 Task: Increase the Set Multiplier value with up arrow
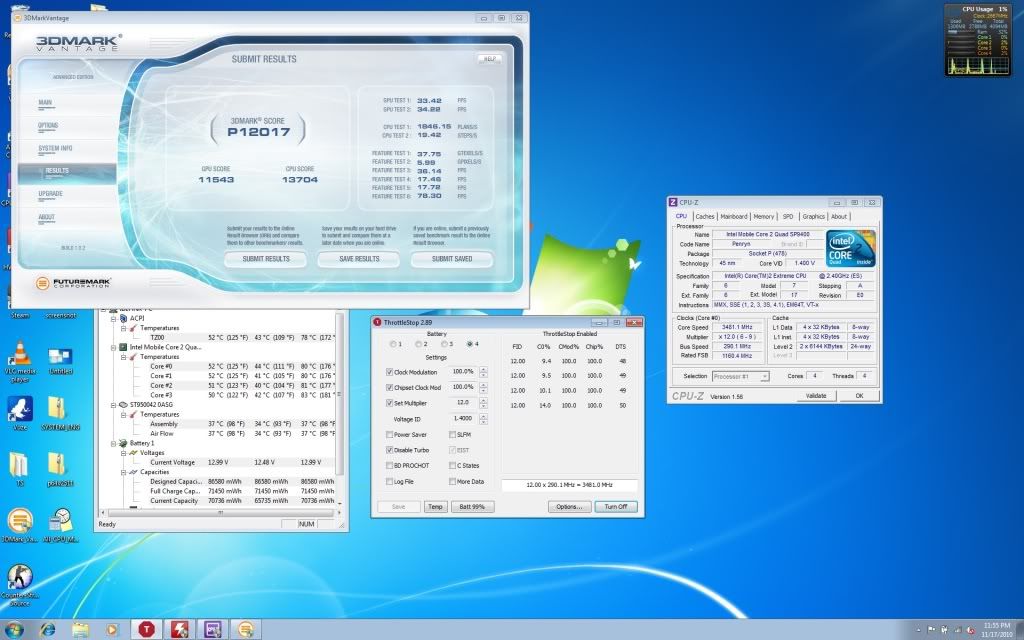(483, 401)
